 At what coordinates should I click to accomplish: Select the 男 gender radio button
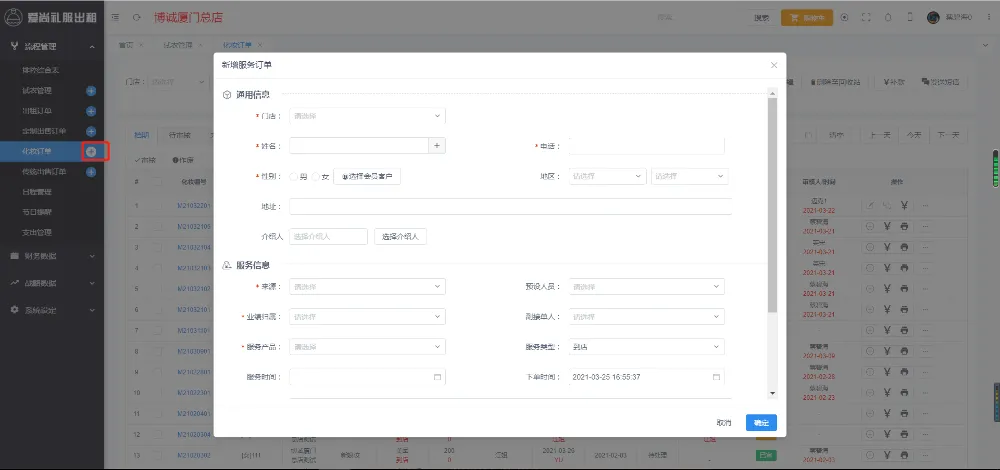tap(294, 177)
